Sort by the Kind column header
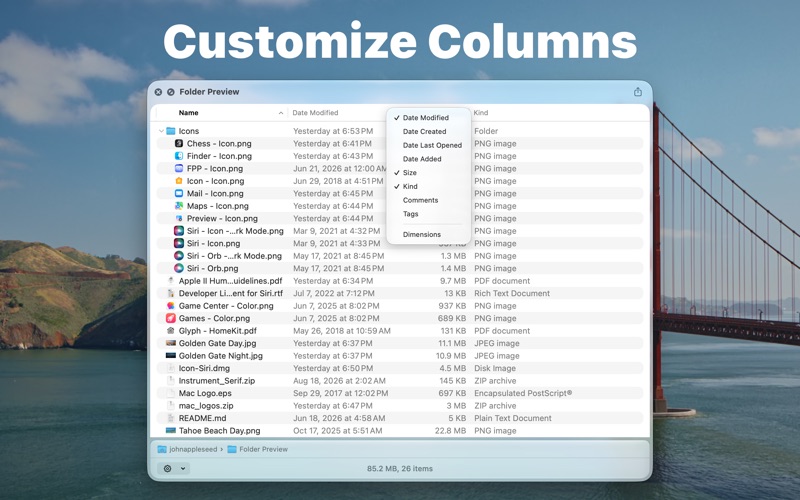Image resolution: width=800 pixels, height=500 pixels. tap(481, 113)
